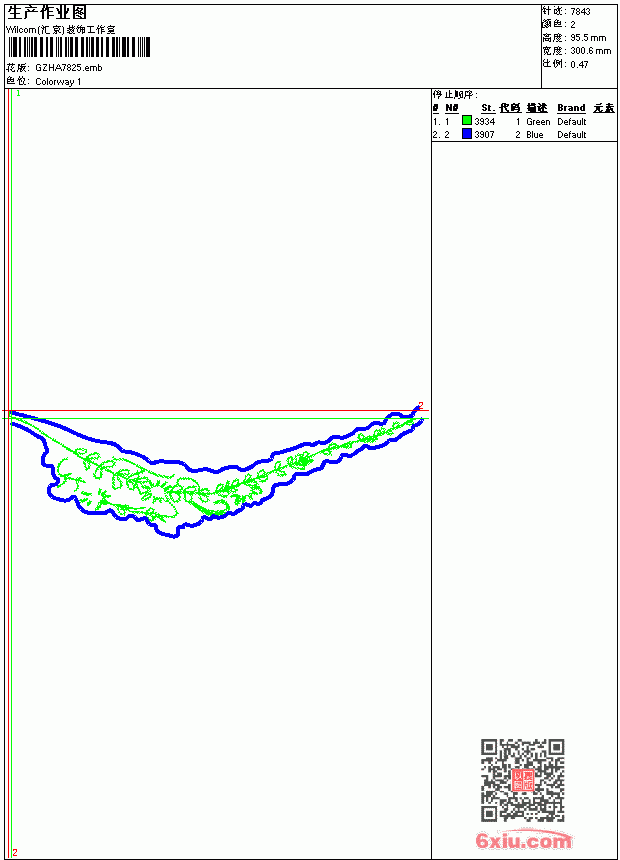Click the St. column header
Viewport: 620px width, 860px height.
click(x=488, y=108)
